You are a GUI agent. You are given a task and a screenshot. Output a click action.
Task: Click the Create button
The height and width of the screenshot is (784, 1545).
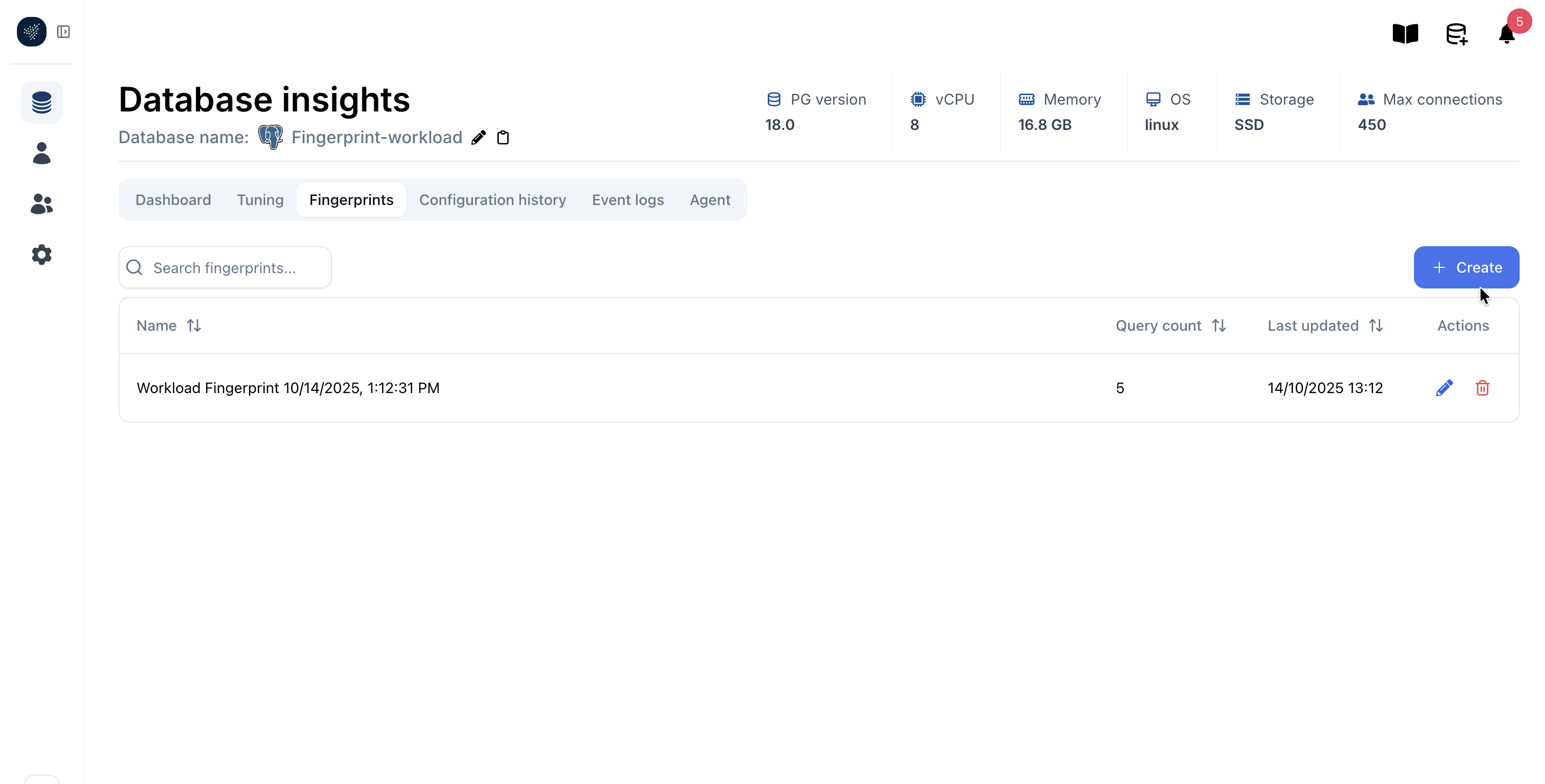[x=1466, y=267]
